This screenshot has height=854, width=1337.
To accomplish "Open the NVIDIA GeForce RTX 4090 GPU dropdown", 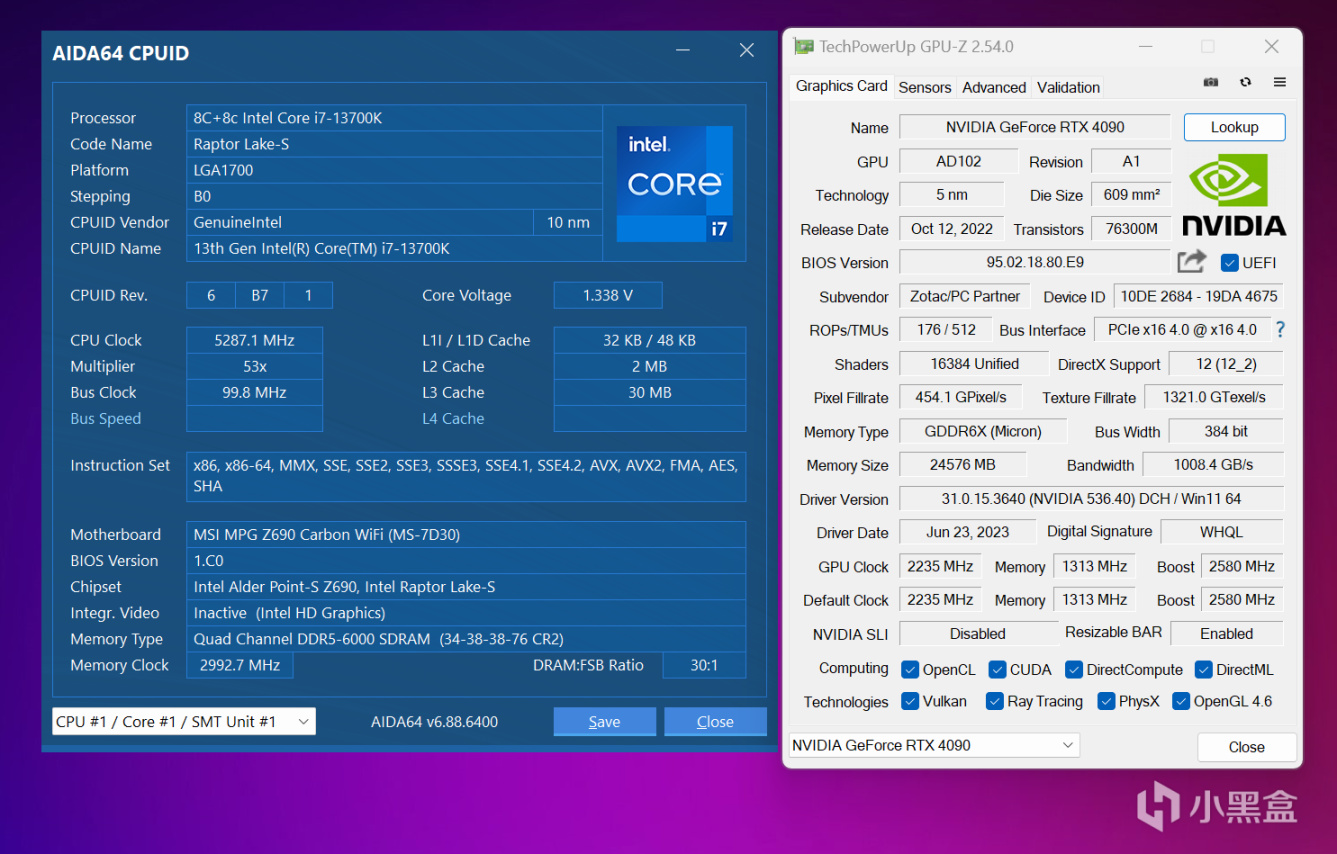I will pyautogui.click(x=934, y=745).
